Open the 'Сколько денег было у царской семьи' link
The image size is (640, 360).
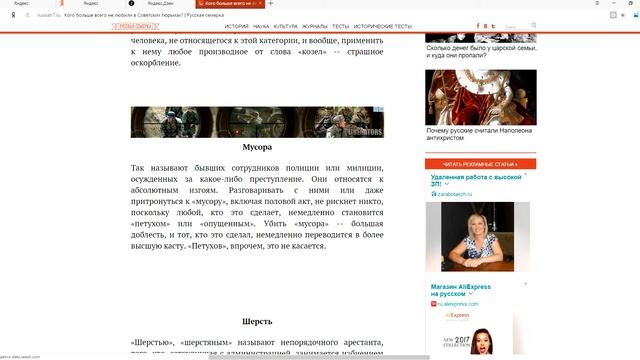(481, 51)
